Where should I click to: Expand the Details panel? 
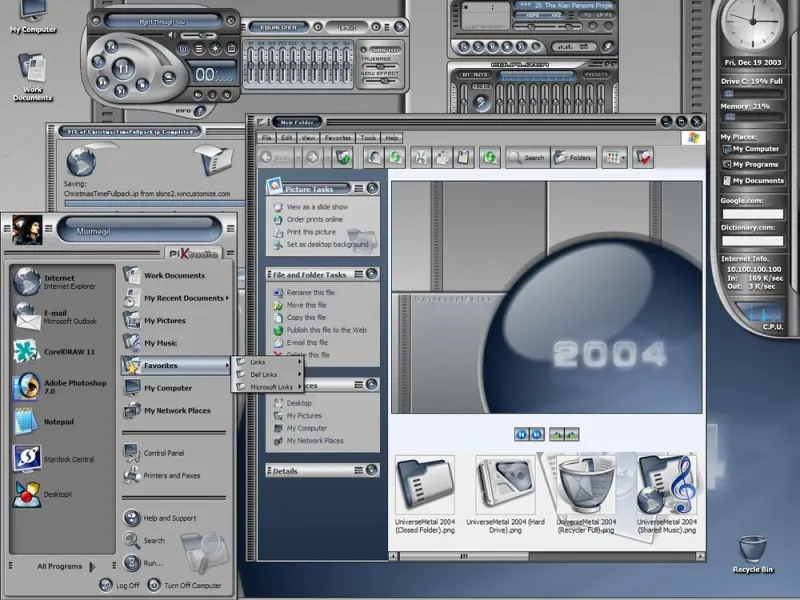pos(372,469)
